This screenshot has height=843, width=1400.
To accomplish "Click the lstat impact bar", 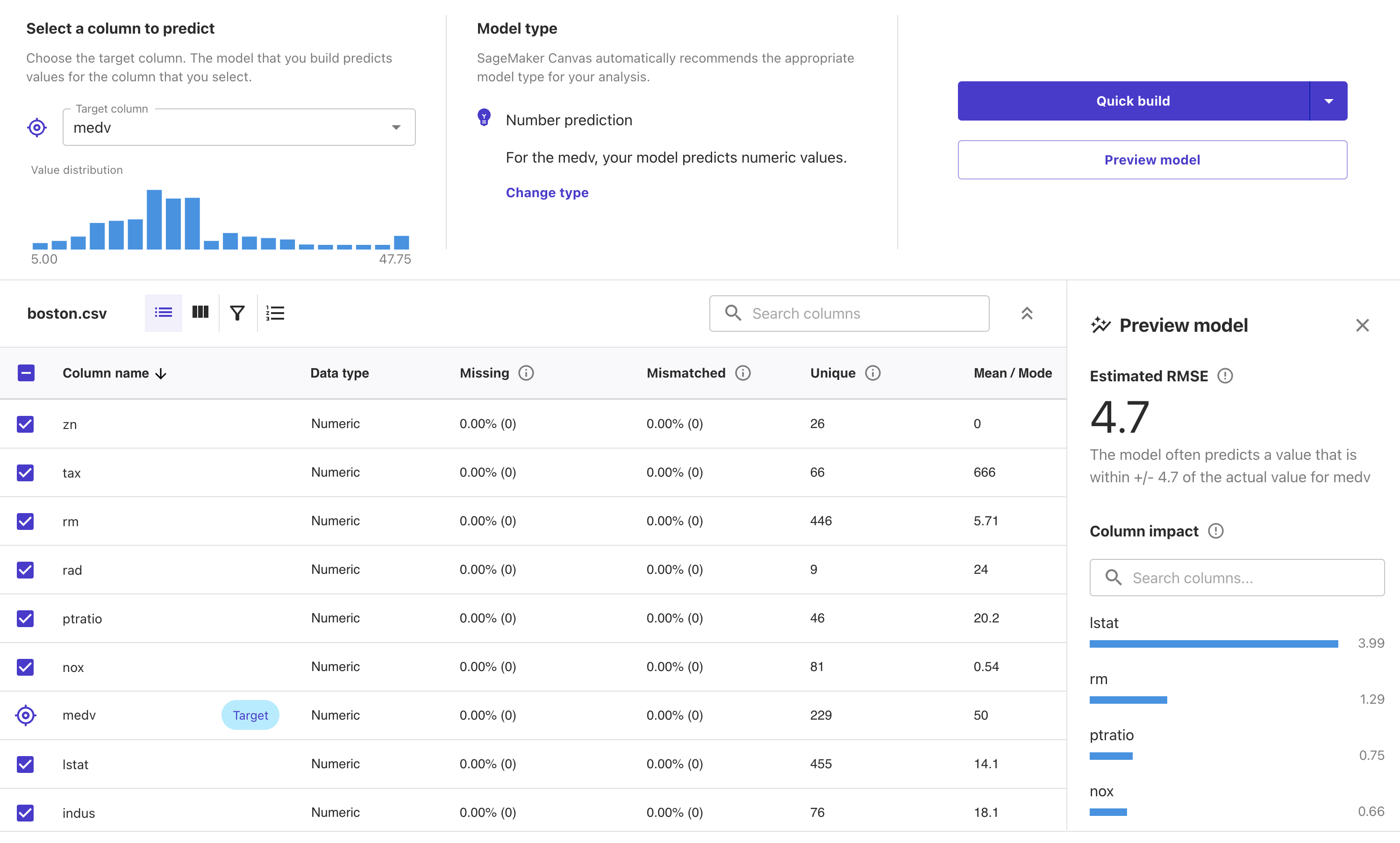I will click(x=1214, y=643).
